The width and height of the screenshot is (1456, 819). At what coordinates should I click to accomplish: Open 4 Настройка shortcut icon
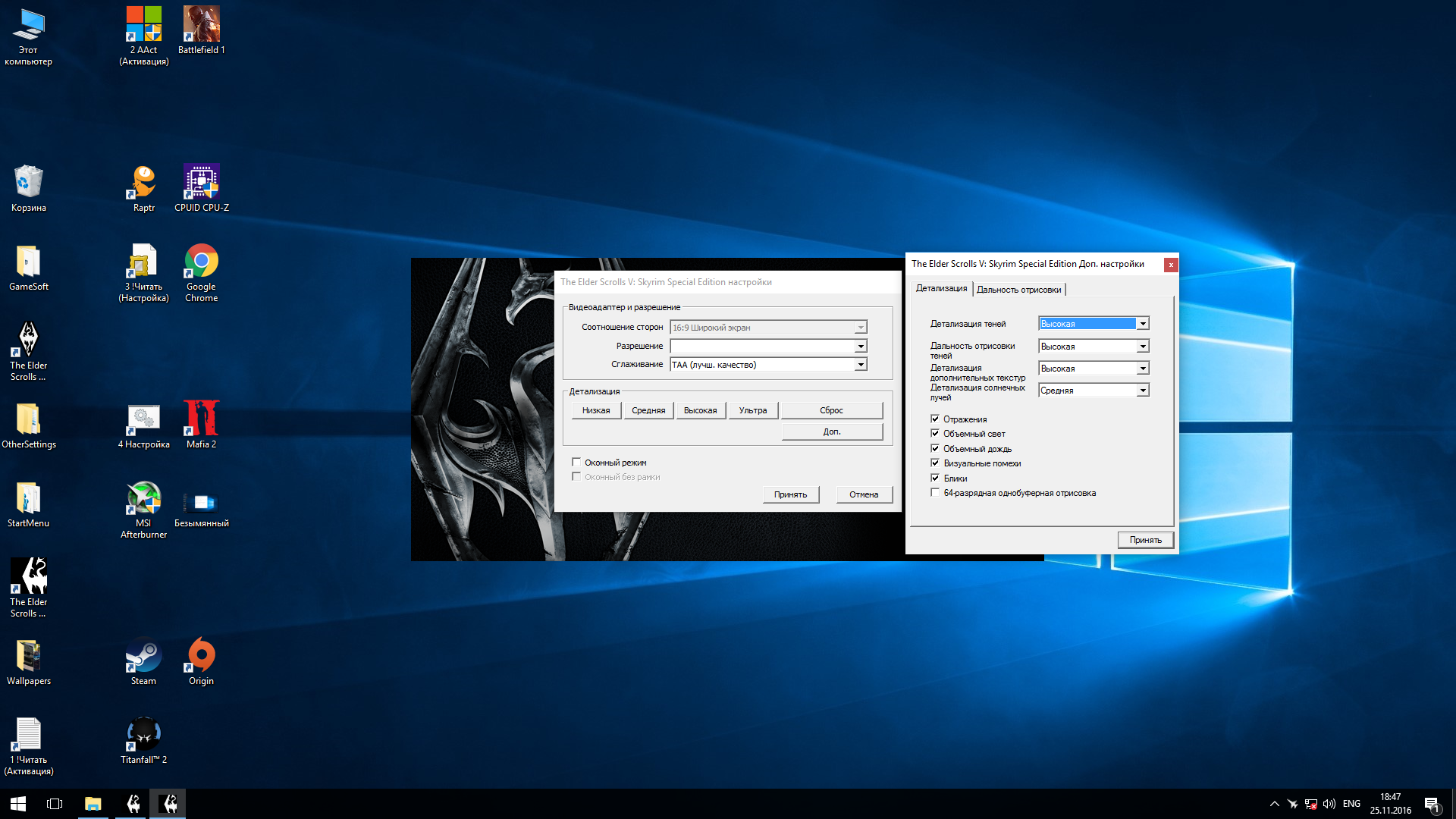point(143,425)
